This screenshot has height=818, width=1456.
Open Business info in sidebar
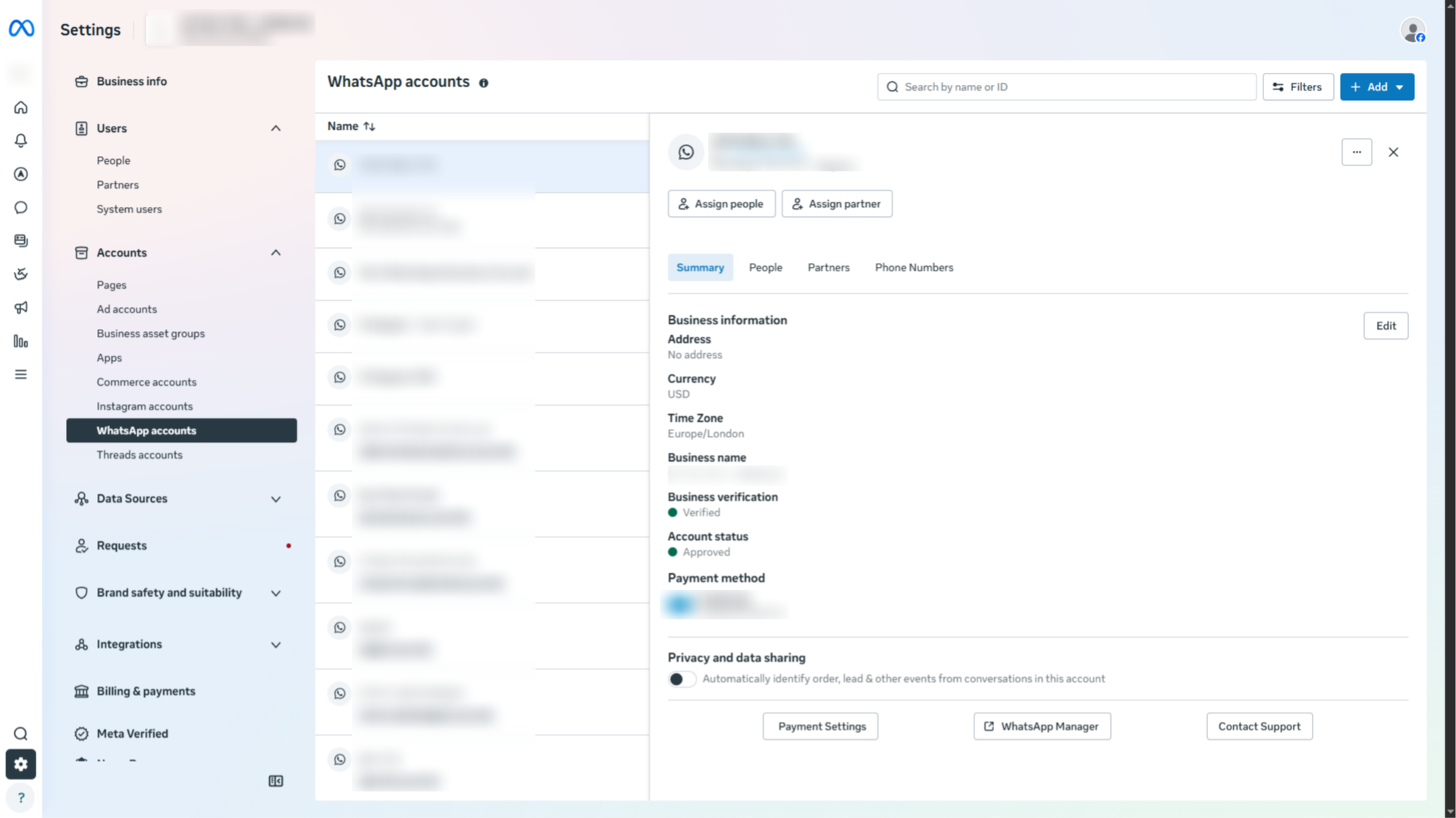(131, 81)
